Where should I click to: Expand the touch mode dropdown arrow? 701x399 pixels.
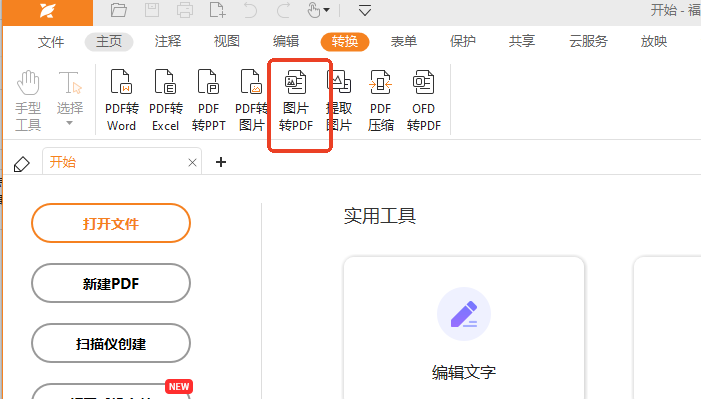(x=327, y=10)
